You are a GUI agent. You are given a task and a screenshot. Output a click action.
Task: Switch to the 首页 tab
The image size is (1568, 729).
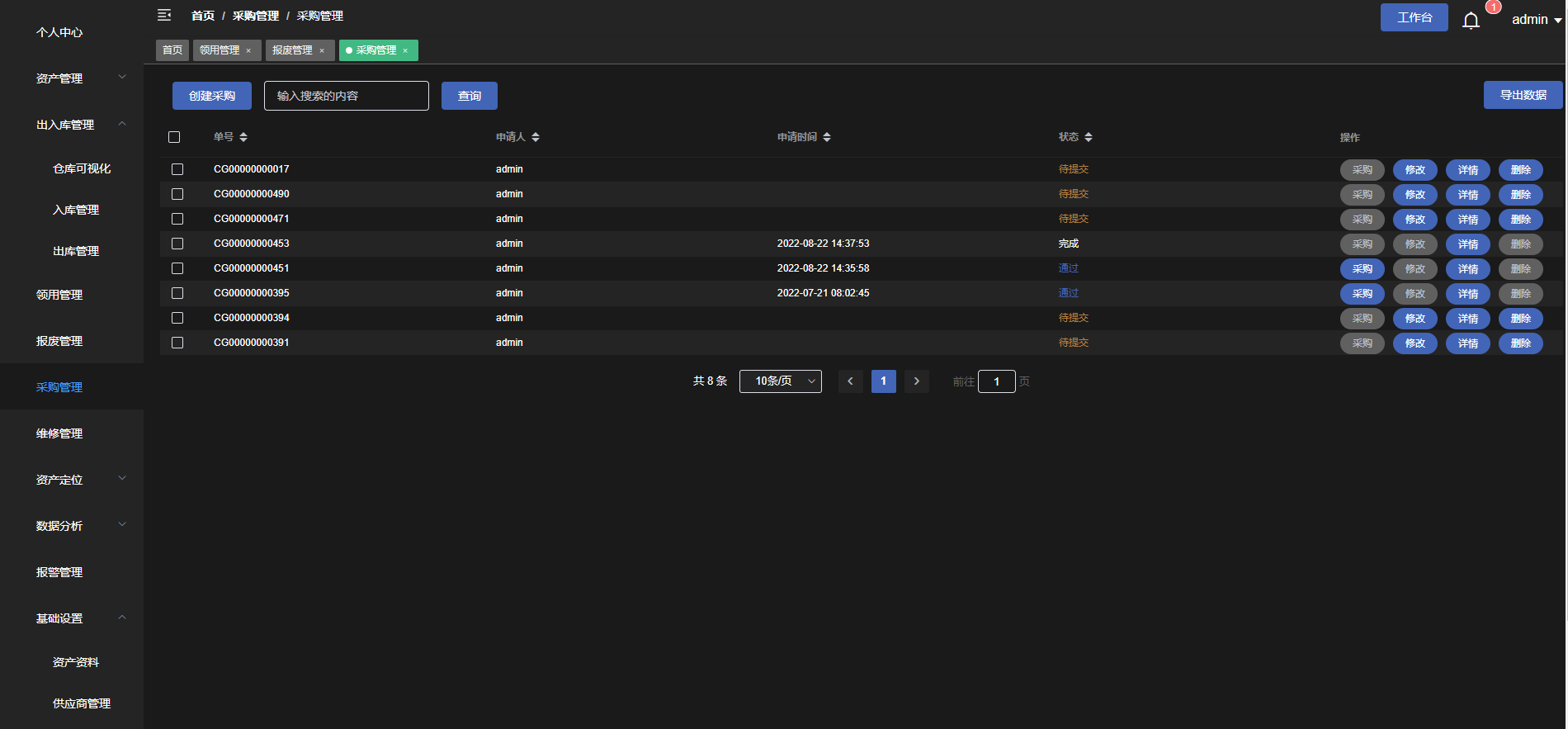(x=172, y=50)
